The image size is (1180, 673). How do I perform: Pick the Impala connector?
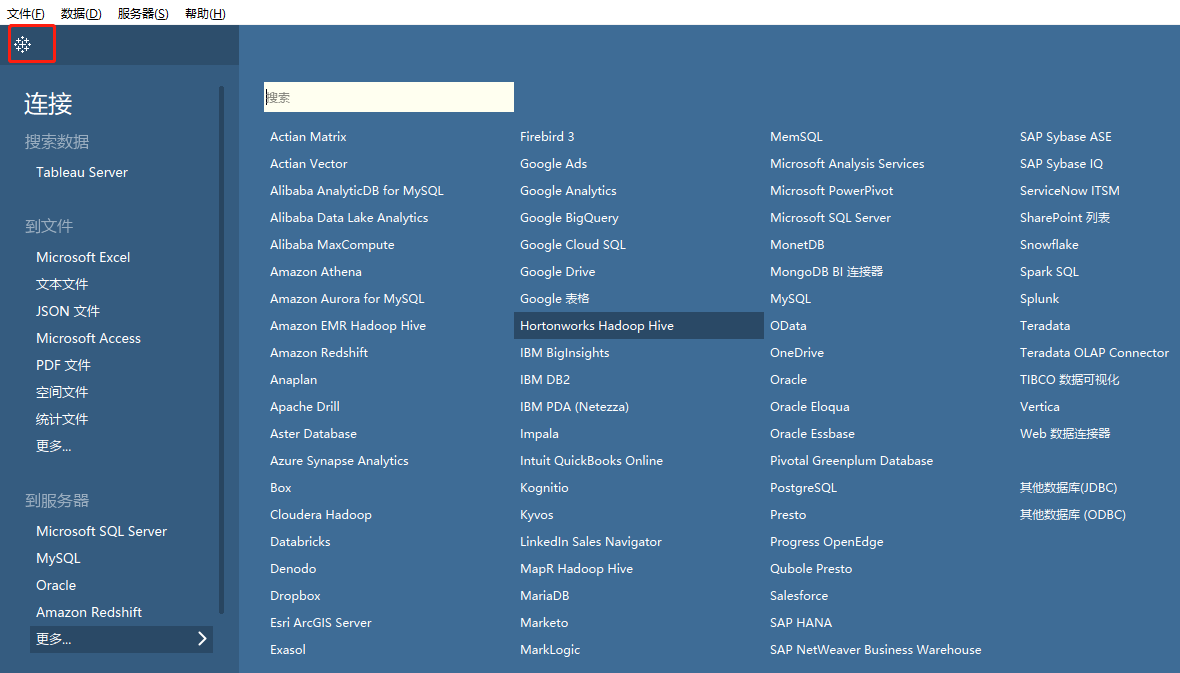click(540, 434)
